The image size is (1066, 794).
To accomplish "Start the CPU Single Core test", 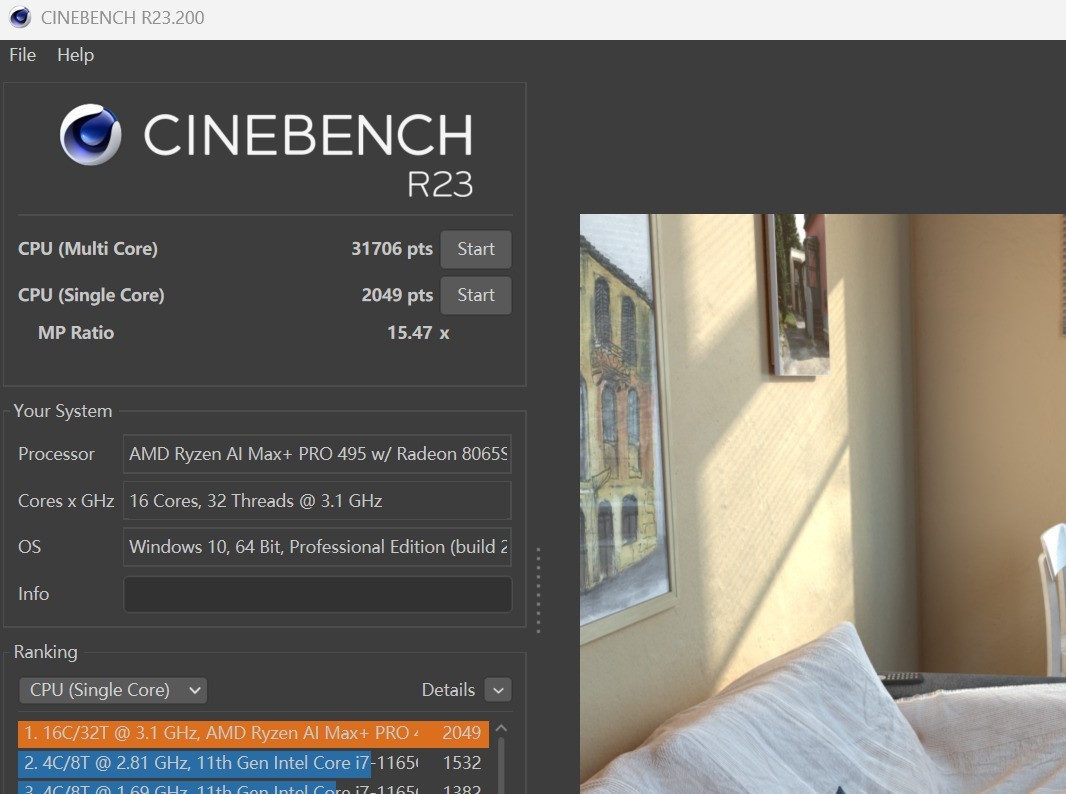I will [476, 295].
